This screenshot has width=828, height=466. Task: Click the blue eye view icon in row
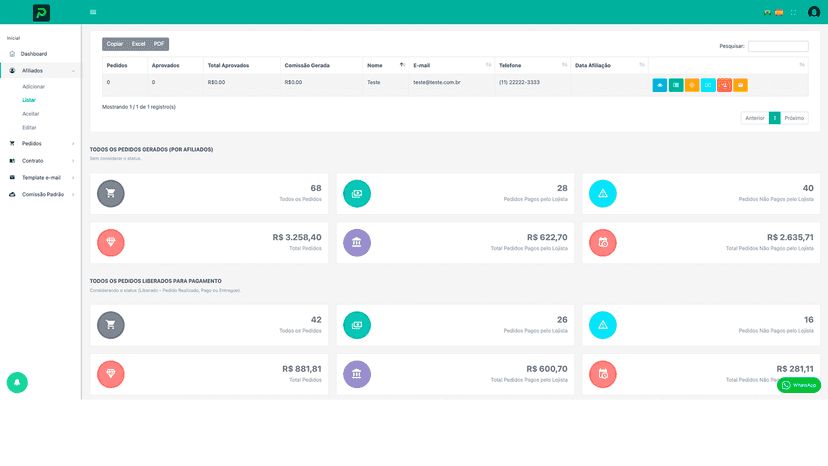click(x=660, y=85)
